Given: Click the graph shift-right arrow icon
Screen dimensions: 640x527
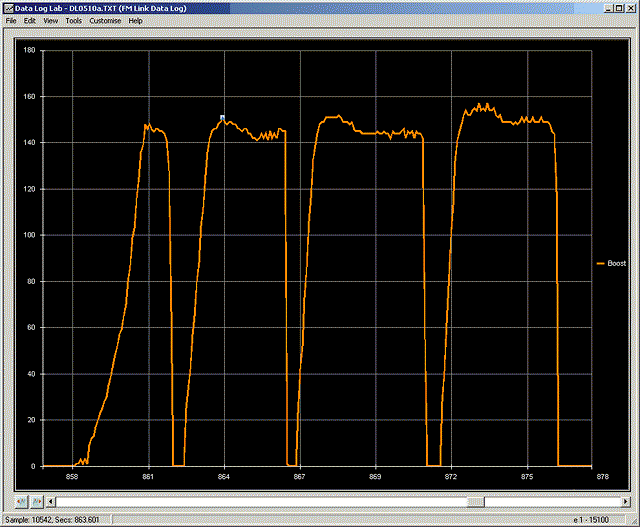Looking at the screenshot, I should coord(37,501).
